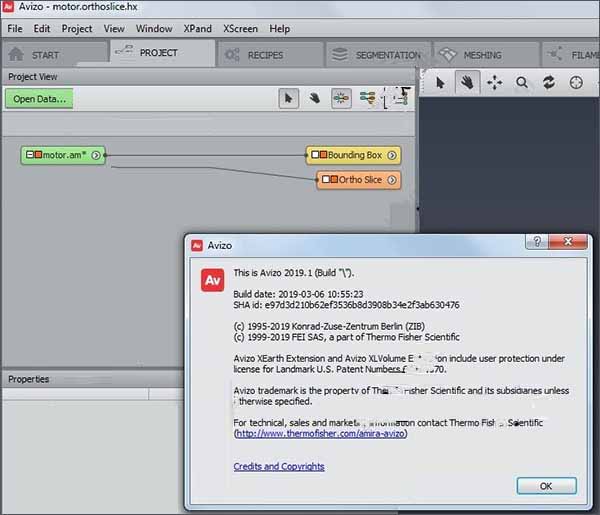Select the arrow pointer tool in Project View
Image resolution: width=600 pixels, height=515 pixels.
288,98
